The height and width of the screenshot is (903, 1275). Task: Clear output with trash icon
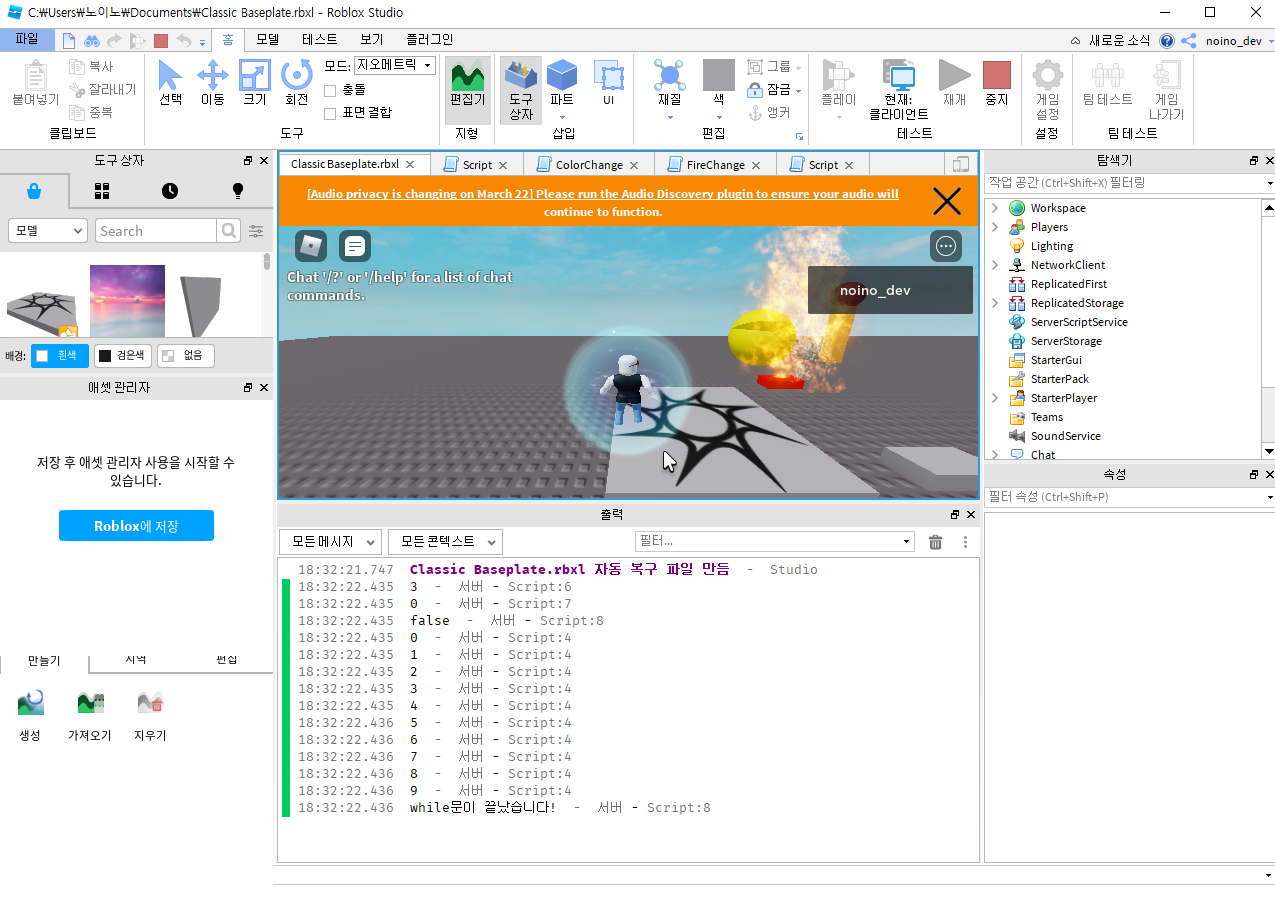tap(936, 542)
